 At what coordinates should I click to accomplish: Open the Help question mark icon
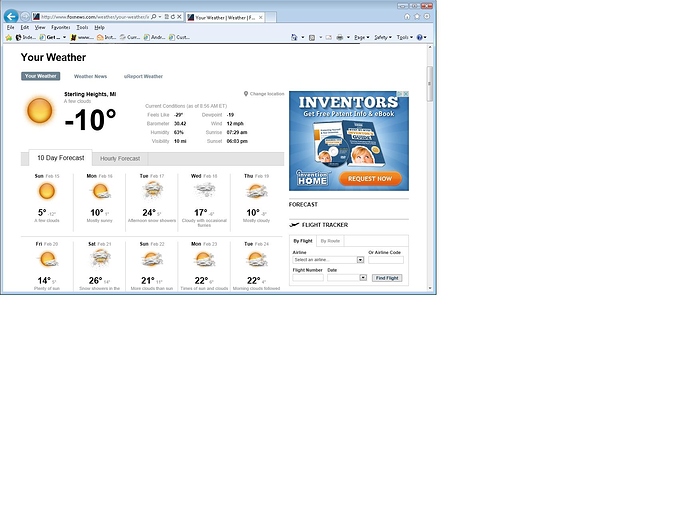point(419,37)
